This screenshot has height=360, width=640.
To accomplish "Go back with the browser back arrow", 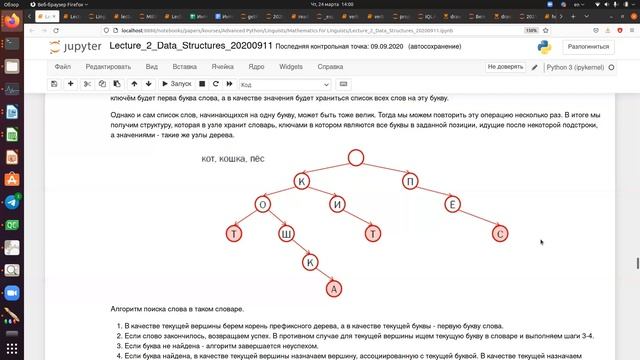I will click(x=32, y=31).
